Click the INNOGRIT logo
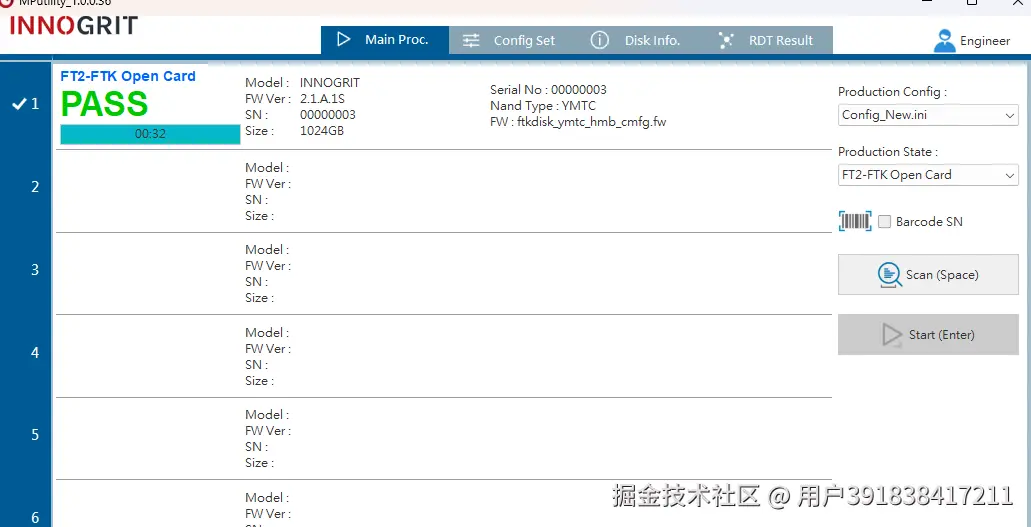Image resolution: width=1031 pixels, height=527 pixels. [74, 26]
